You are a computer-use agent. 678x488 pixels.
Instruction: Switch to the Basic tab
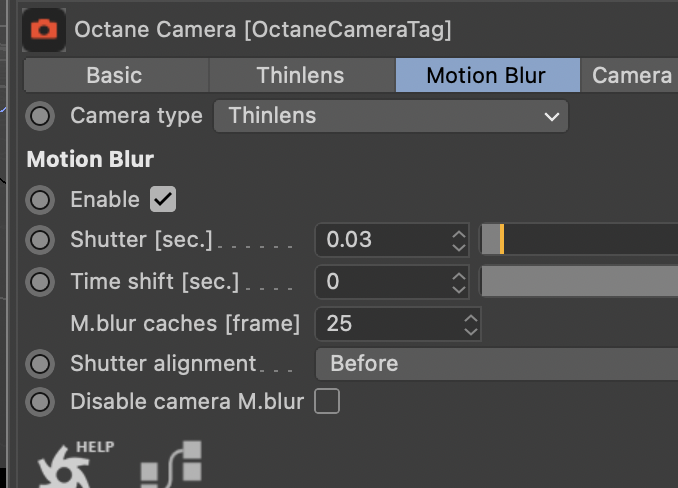pos(115,75)
